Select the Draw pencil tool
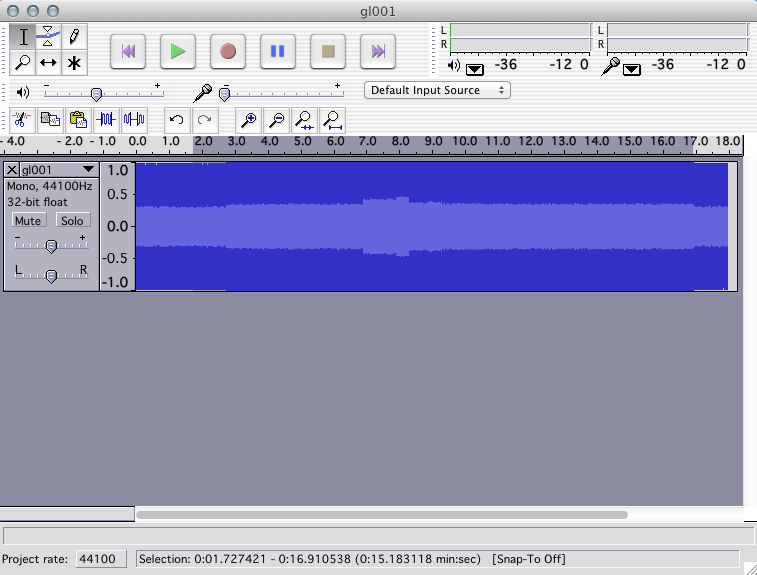The width and height of the screenshot is (757, 575). point(74,36)
